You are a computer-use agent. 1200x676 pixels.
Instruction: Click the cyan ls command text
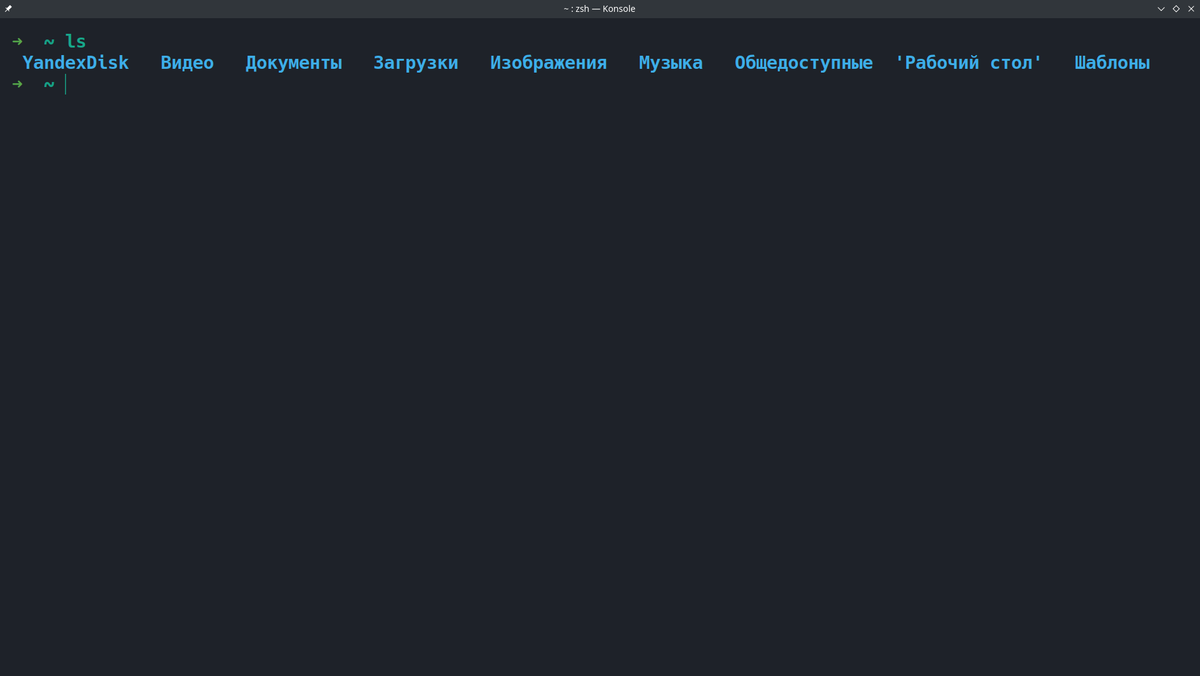pyautogui.click(x=75, y=40)
